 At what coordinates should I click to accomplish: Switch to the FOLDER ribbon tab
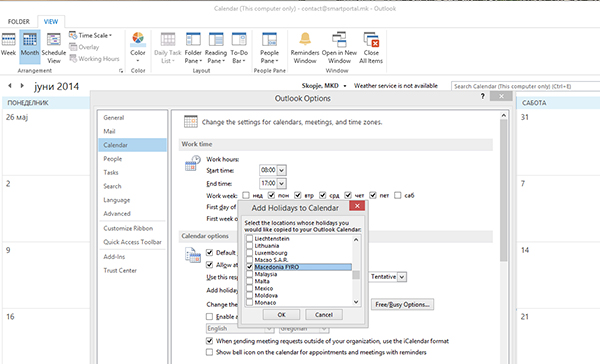[19, 21]
